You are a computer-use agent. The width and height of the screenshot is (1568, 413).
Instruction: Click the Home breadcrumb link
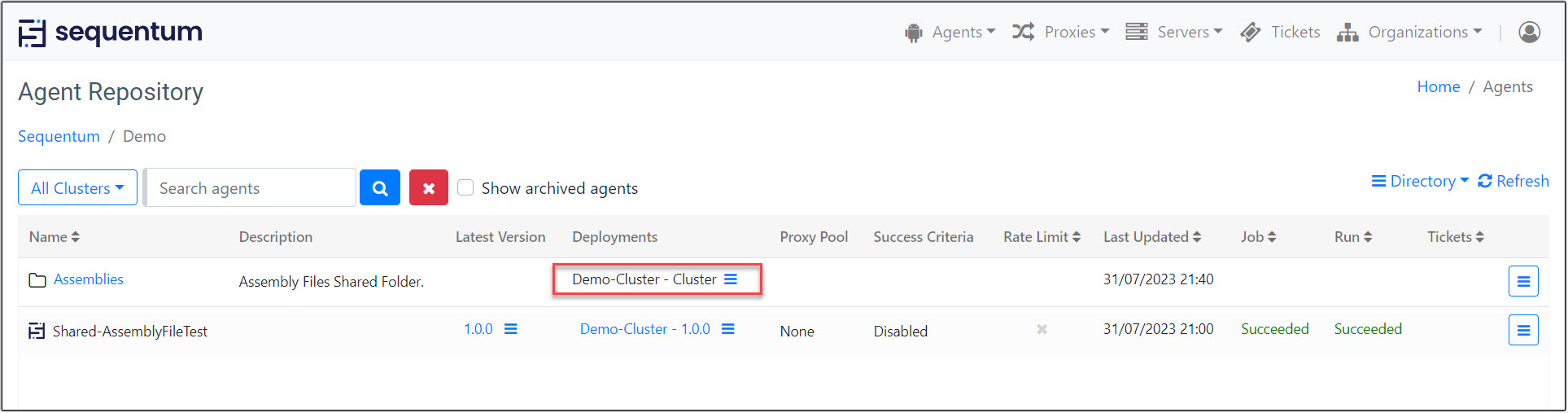(x=1438, y=87)
